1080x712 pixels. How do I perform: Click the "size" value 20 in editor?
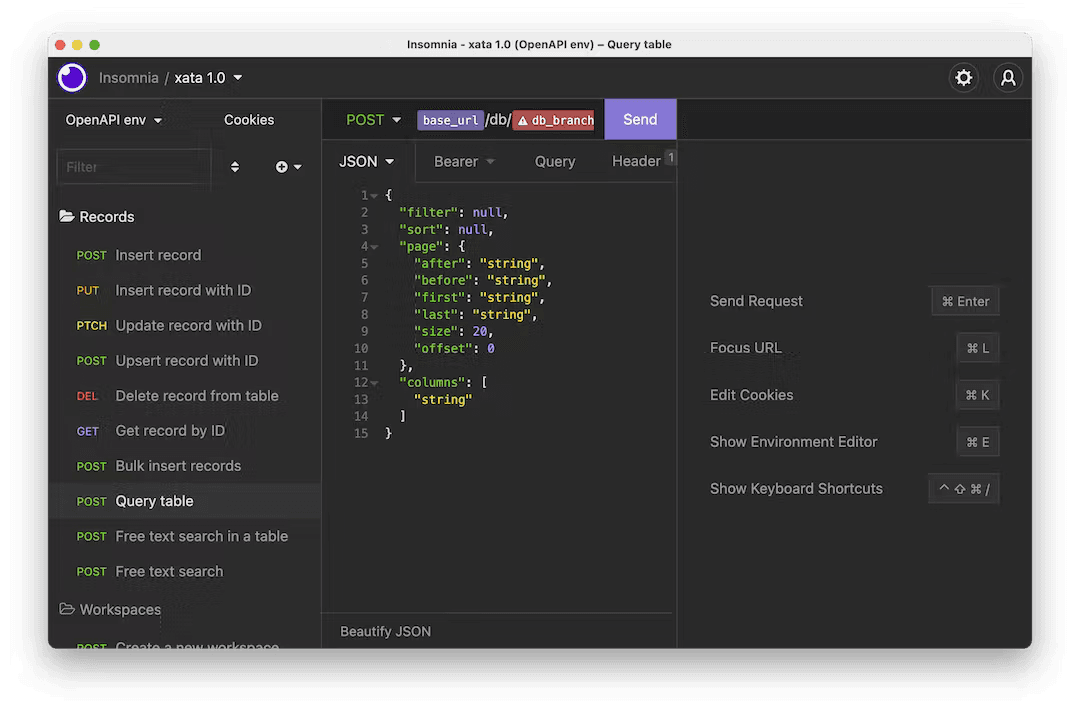pos(479,331)
